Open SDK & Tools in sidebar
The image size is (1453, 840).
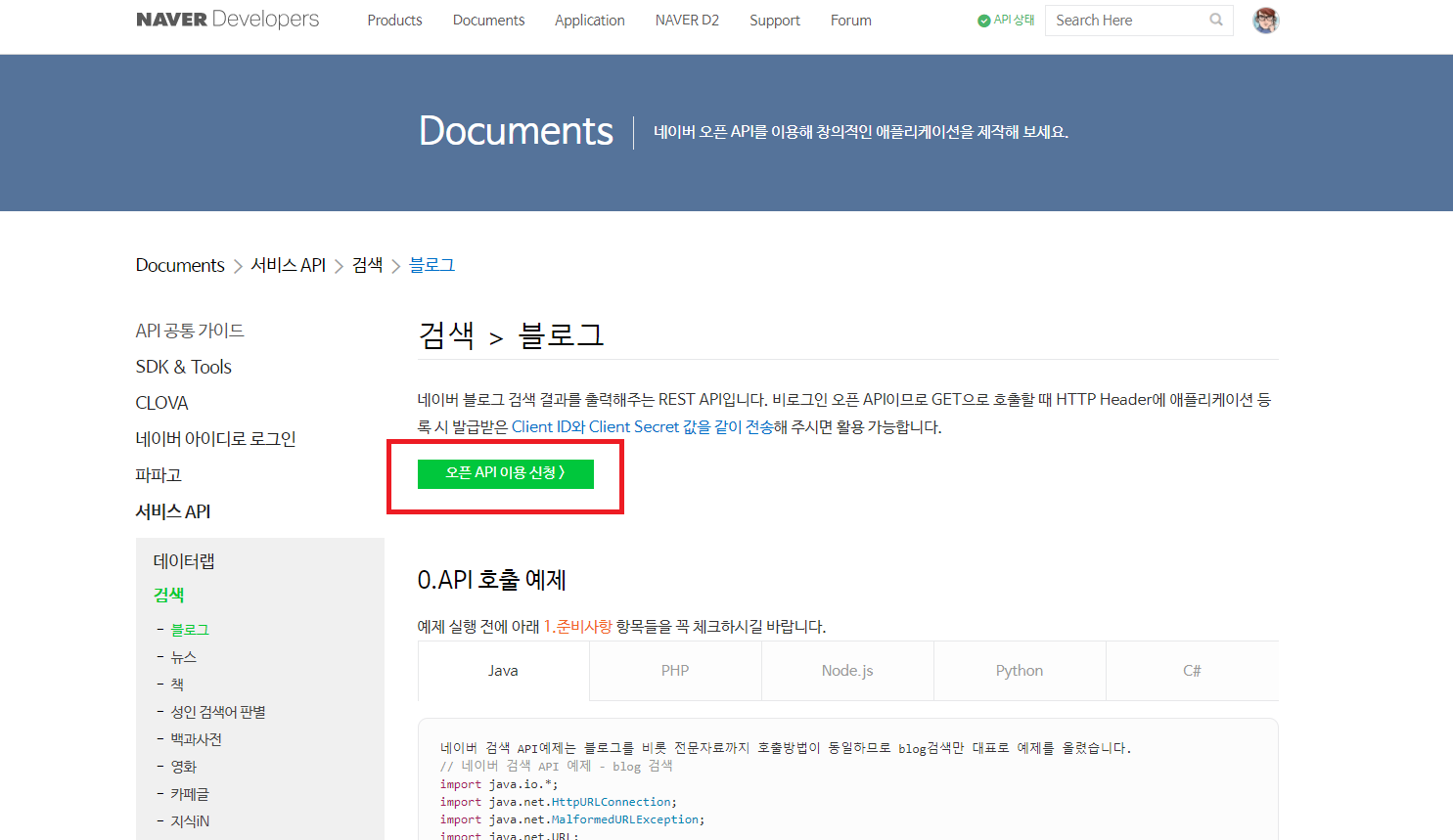(x=184, y=367)
